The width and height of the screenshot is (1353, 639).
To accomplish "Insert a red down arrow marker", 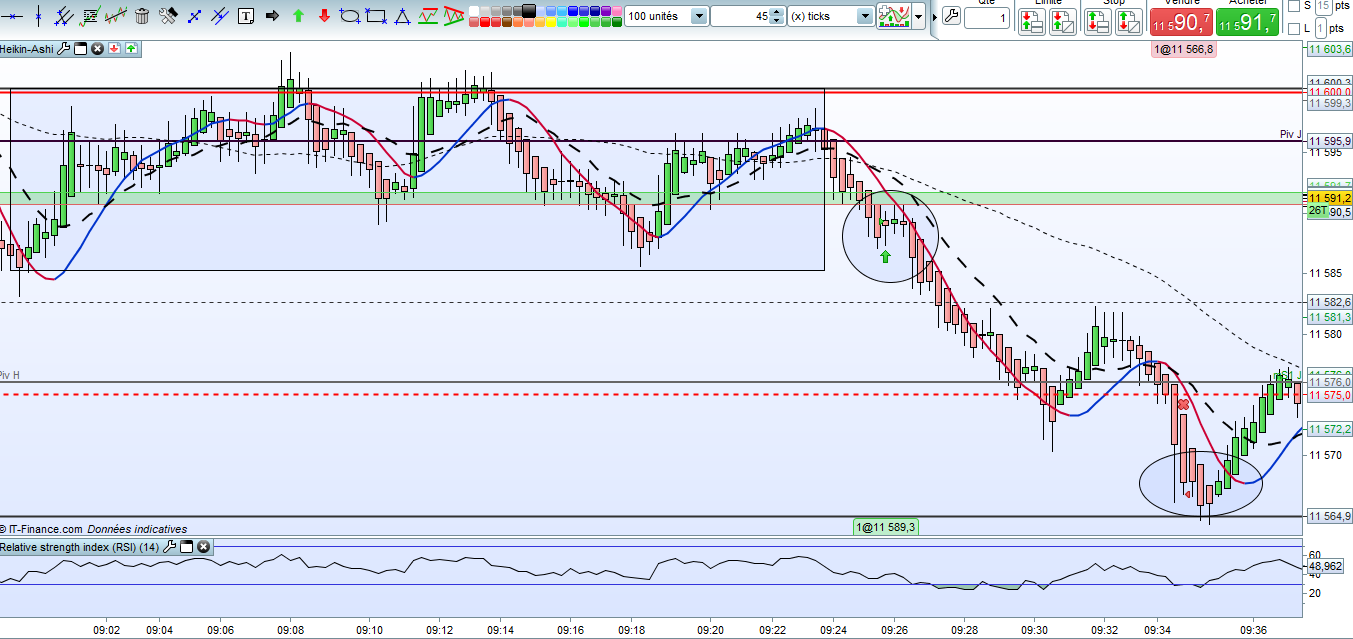I will pos(323,16).
